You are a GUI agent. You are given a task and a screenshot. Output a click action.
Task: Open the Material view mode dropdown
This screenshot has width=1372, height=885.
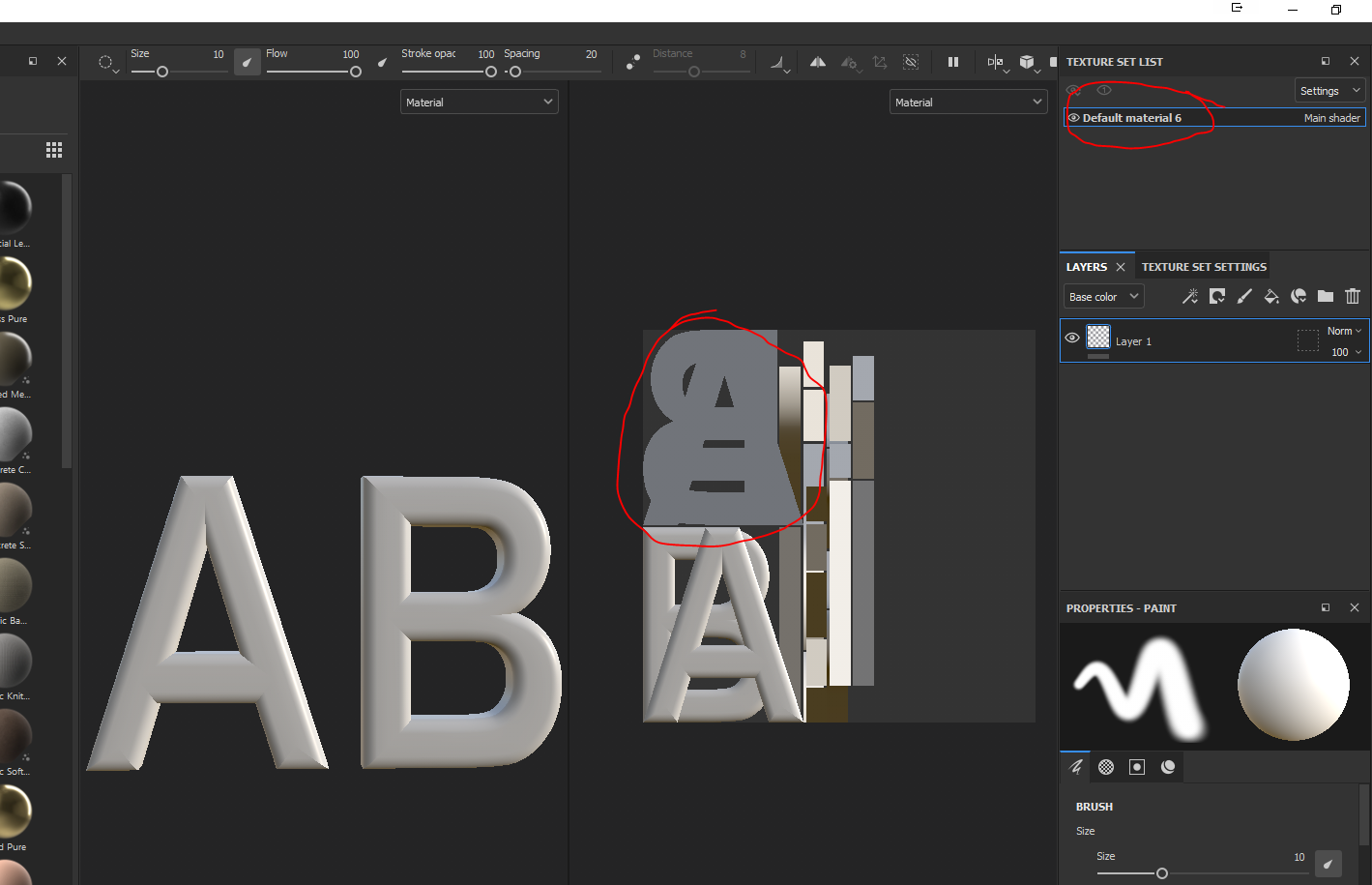(479, 101)
